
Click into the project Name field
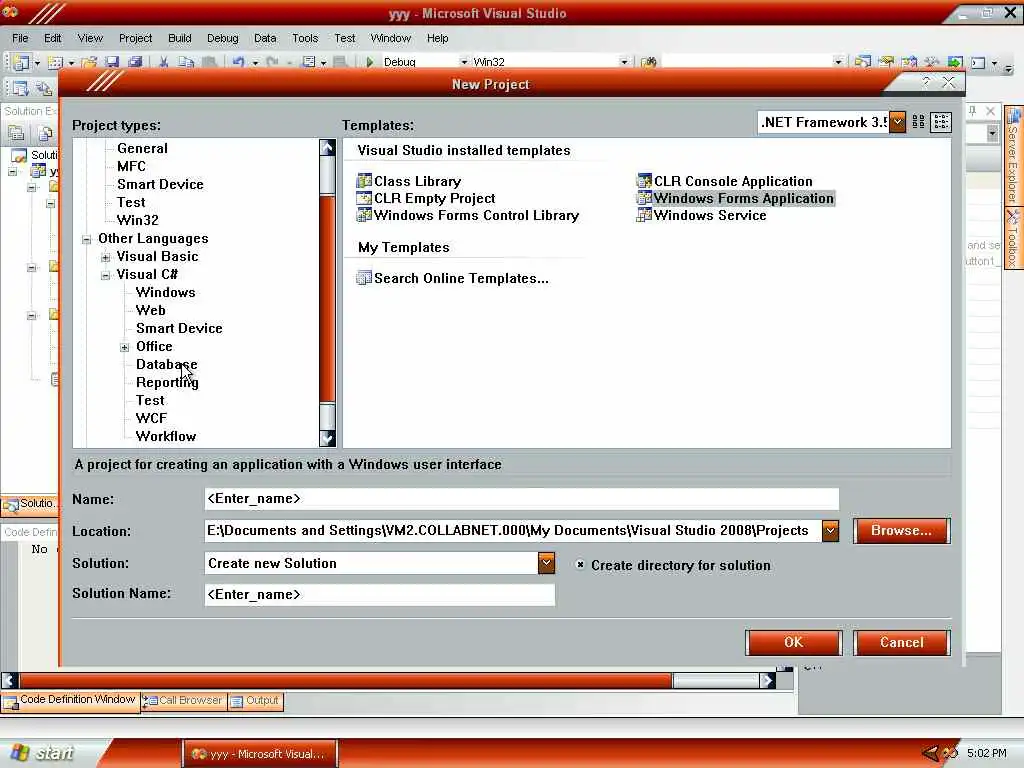[x=521, y=498]
